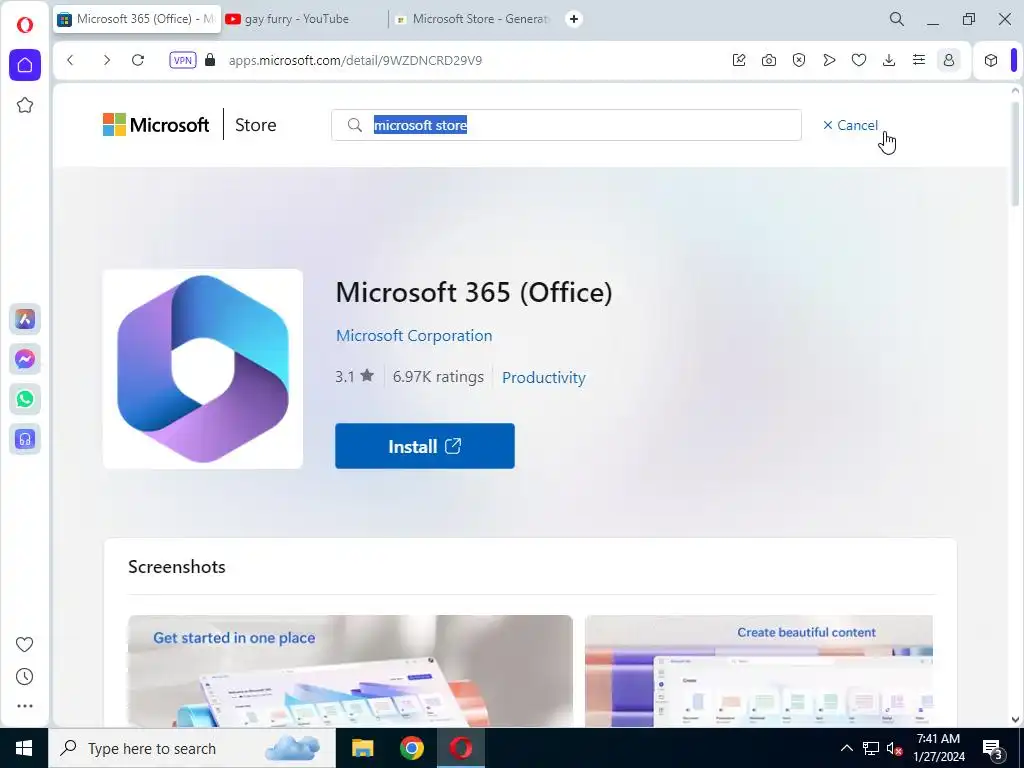Click the Opera icon in the taskbar

tap(461, 748)
